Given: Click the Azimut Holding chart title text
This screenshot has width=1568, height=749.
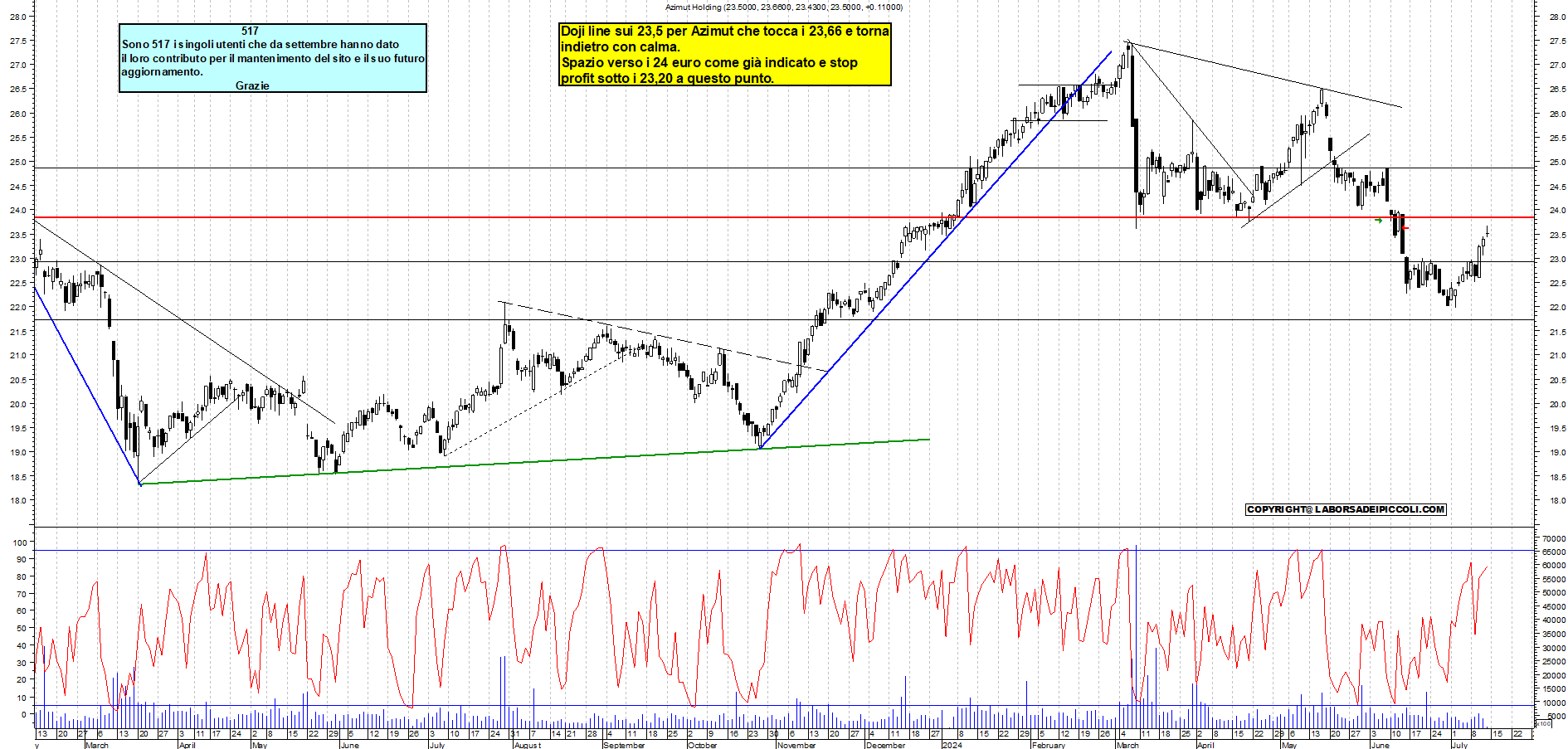Looking at the screenshot, I should [784, 7].
